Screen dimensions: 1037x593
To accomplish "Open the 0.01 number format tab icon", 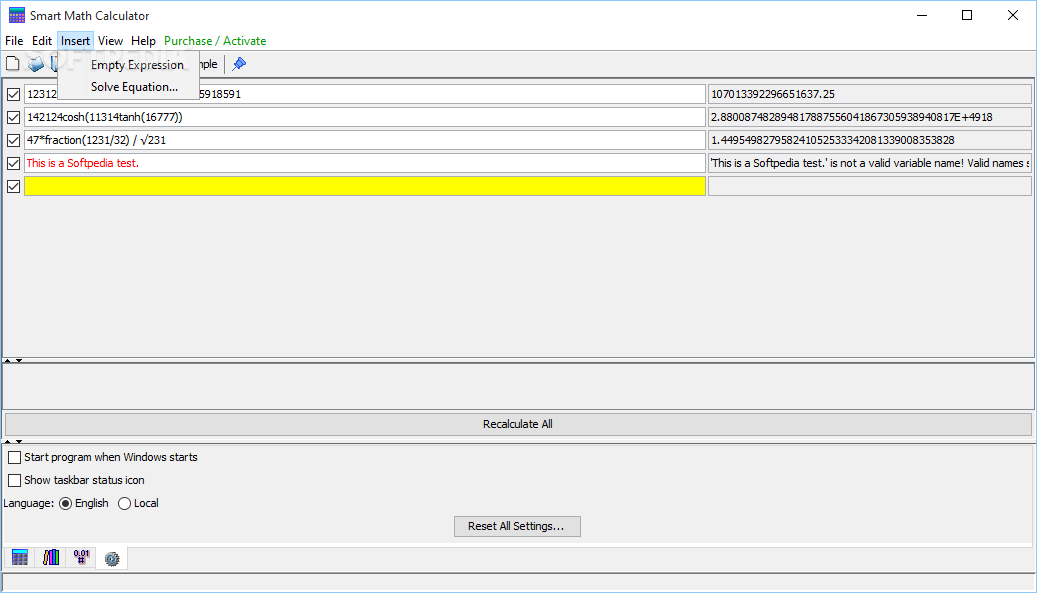I will tap(81, 557).
